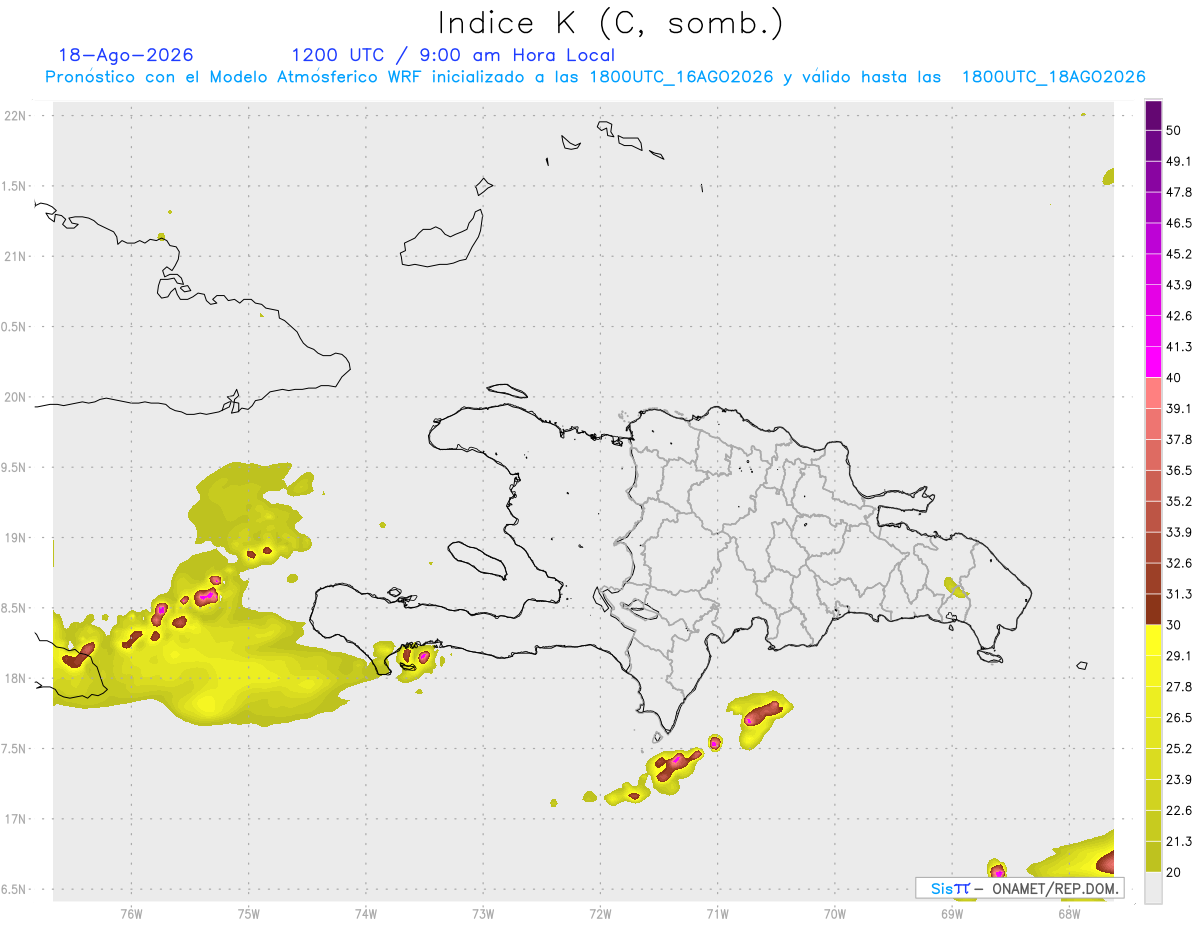Click the colorbar value 25.2
Image resolution: width=1200 pixels, height=927 pixels.
[x=1179, y=749]
